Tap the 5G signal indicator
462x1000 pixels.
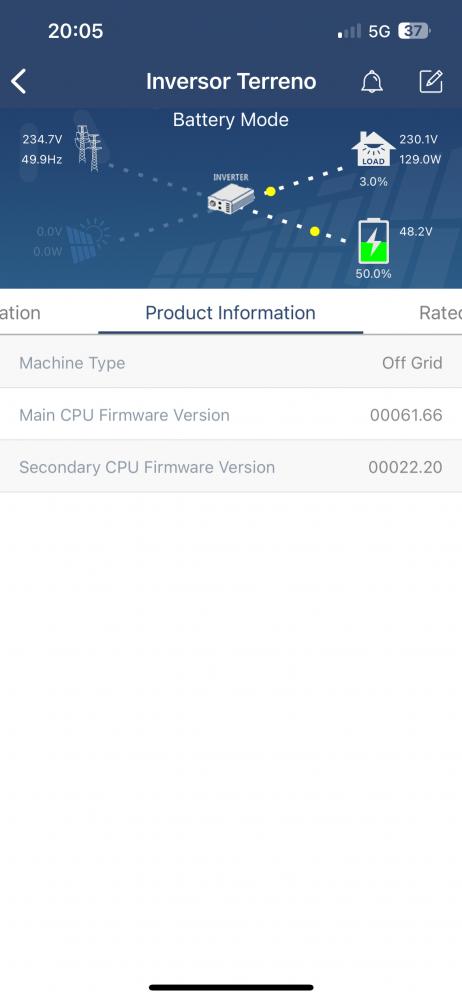(379, 31)
